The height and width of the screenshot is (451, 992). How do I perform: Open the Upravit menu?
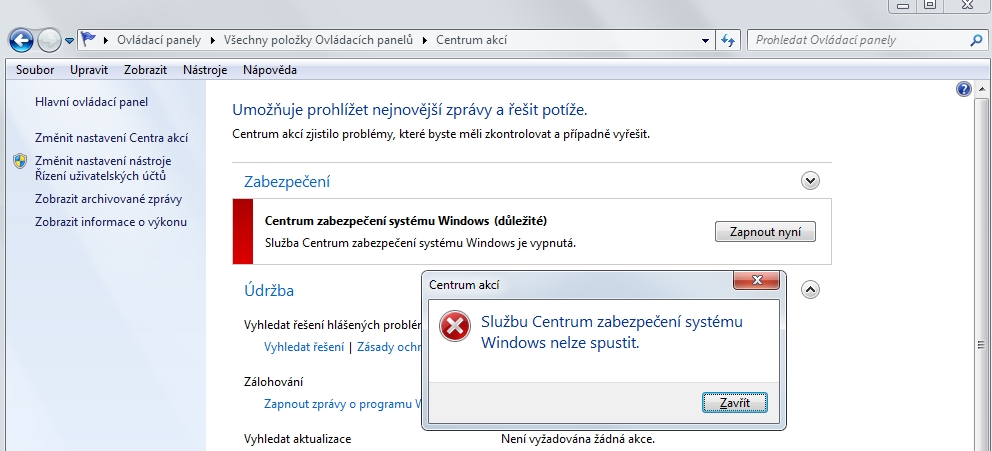[x=89, y=70]
